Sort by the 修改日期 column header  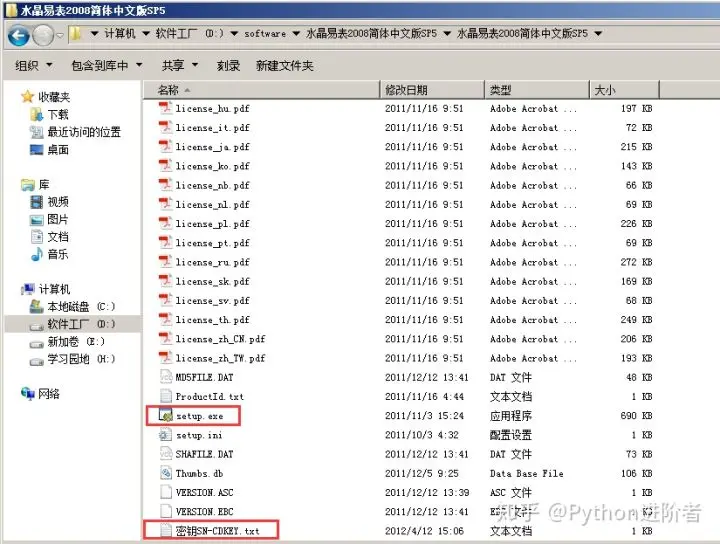click(432, 90)
